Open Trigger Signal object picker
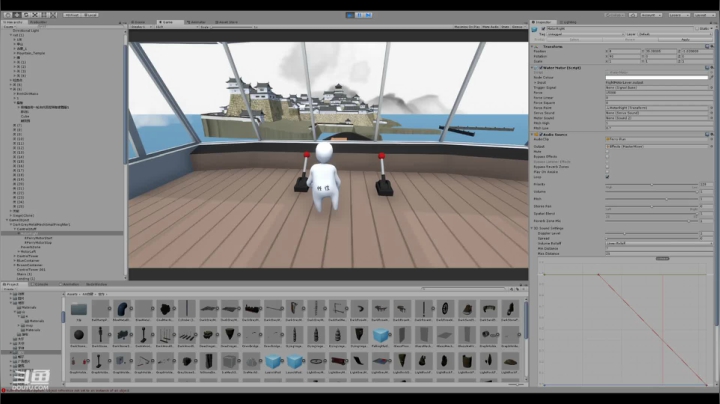 pyautogui.click(x=711, y=88)
